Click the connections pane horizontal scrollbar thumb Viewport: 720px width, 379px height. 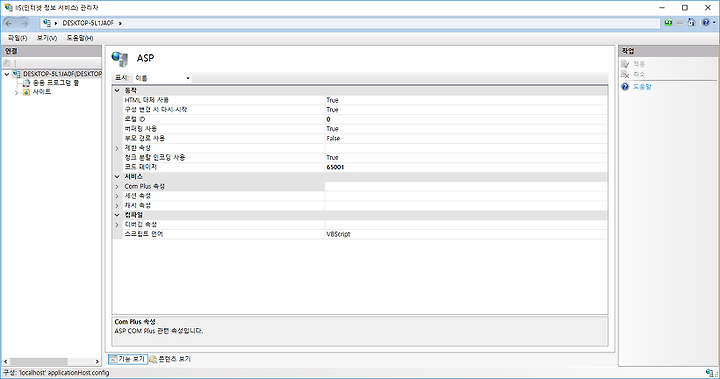pyautogui.click(x=39, y=362)
